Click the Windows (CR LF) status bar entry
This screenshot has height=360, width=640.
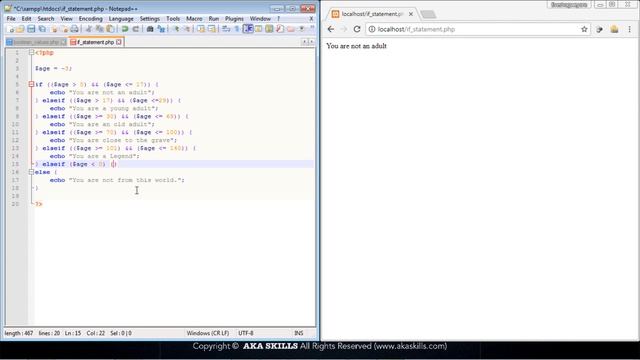pos(208,333)
